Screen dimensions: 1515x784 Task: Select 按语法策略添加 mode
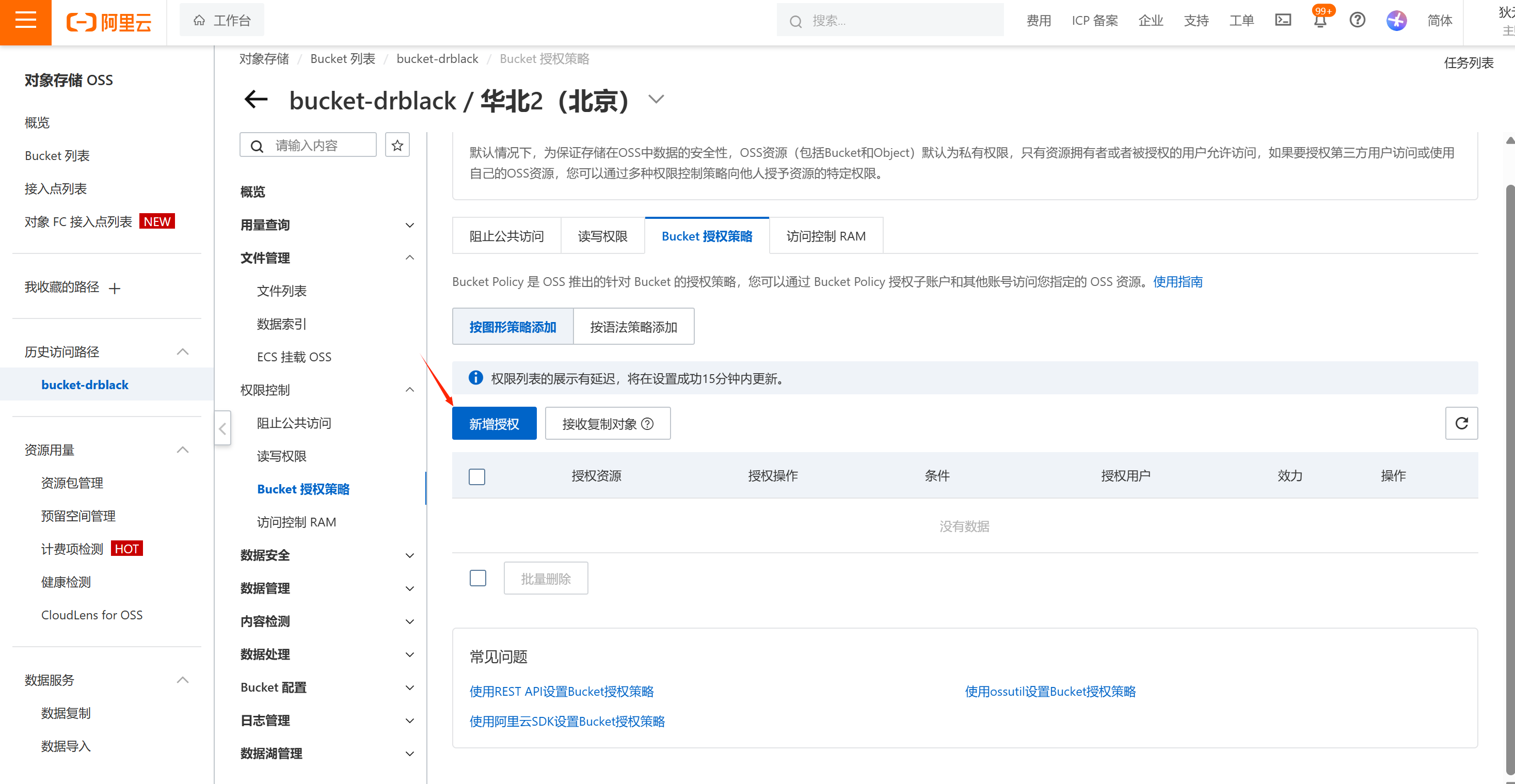633,326
